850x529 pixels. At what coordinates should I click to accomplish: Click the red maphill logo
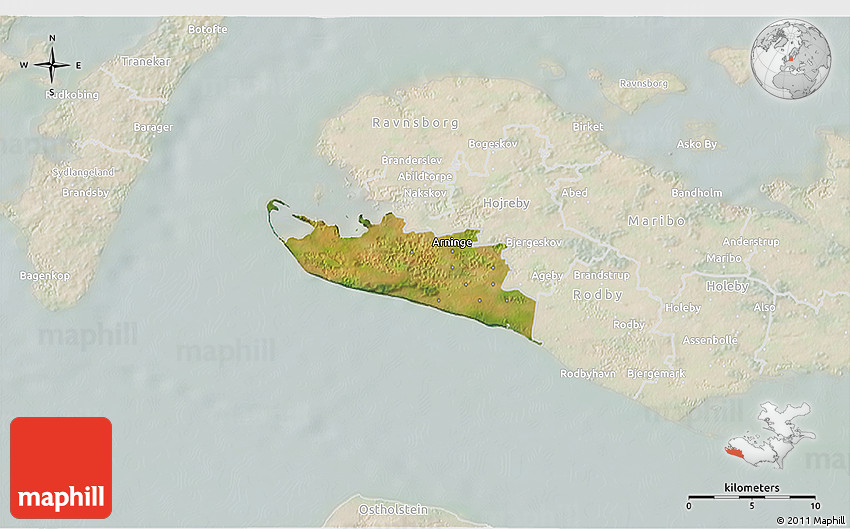(61, 467)
